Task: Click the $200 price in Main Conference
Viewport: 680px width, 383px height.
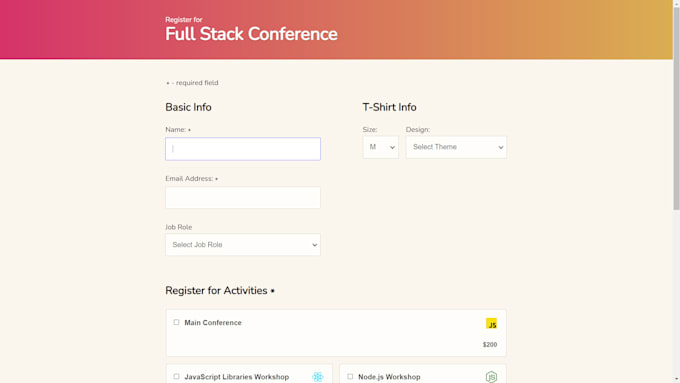Action: (x=490, y=344)
